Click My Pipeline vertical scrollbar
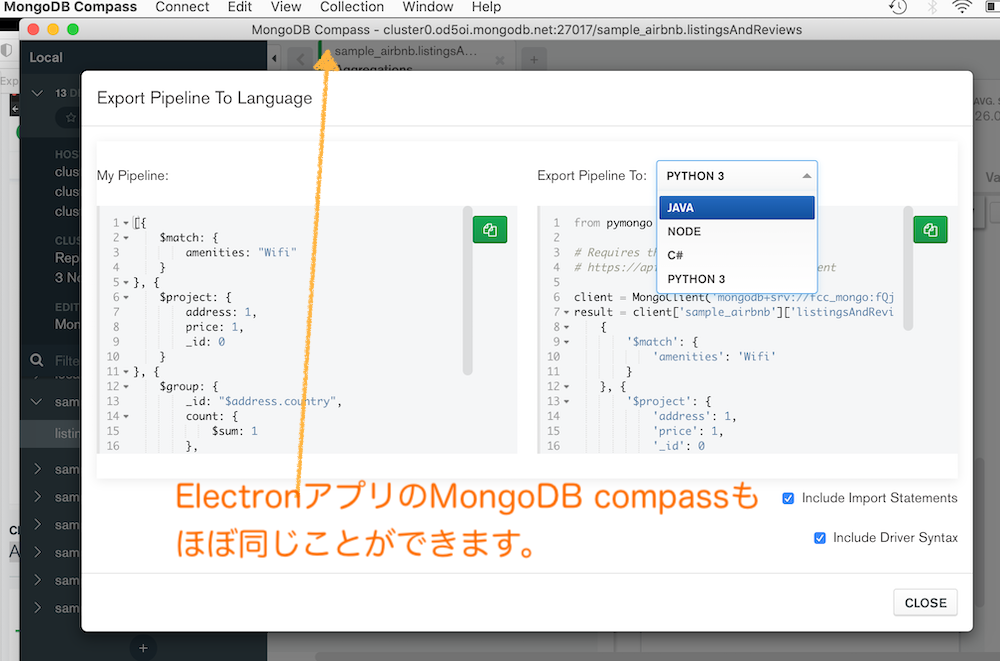The image size is (1000, 661). tap(467, 290)
